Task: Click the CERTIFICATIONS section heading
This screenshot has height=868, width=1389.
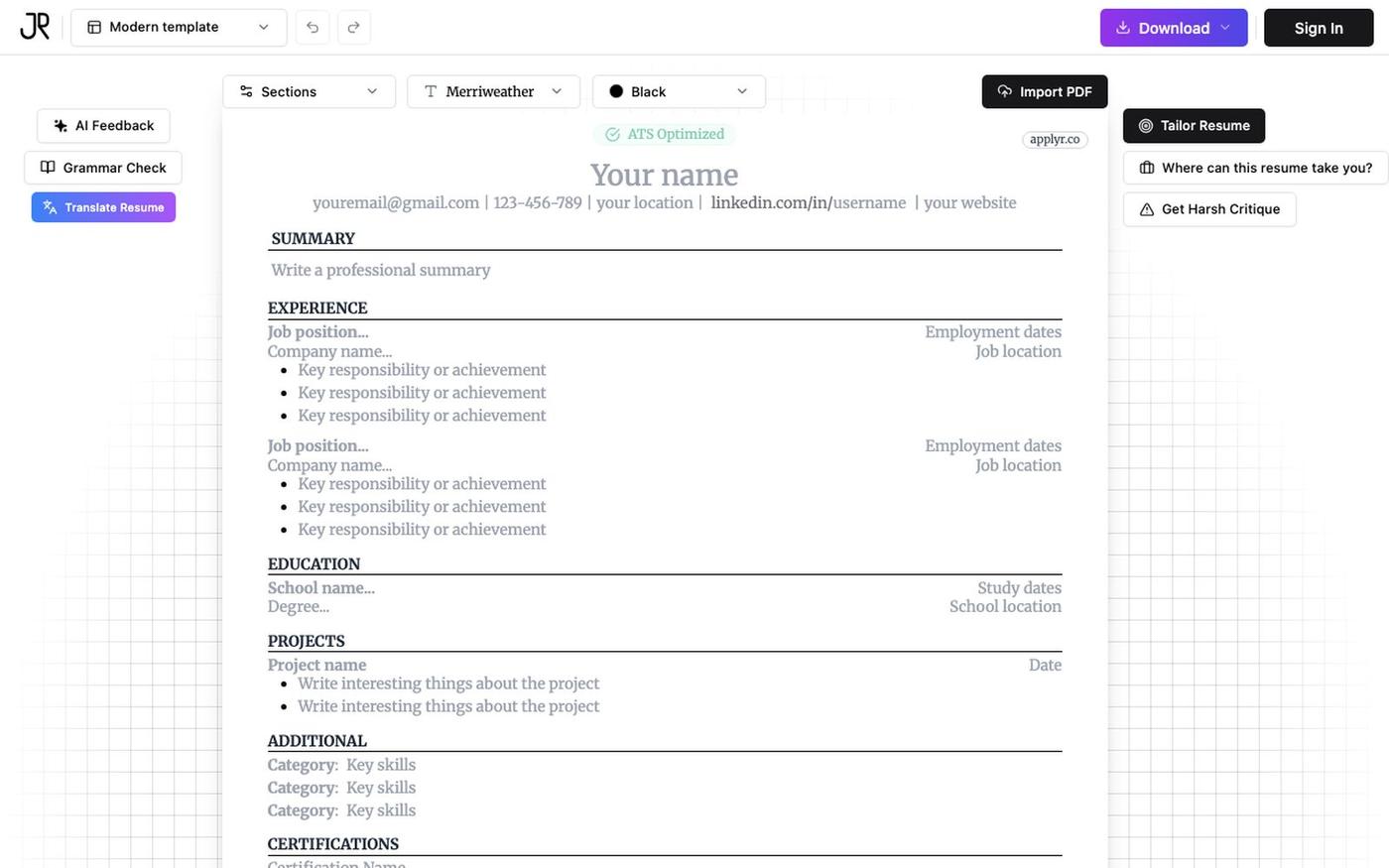Action: pos(333,844)
